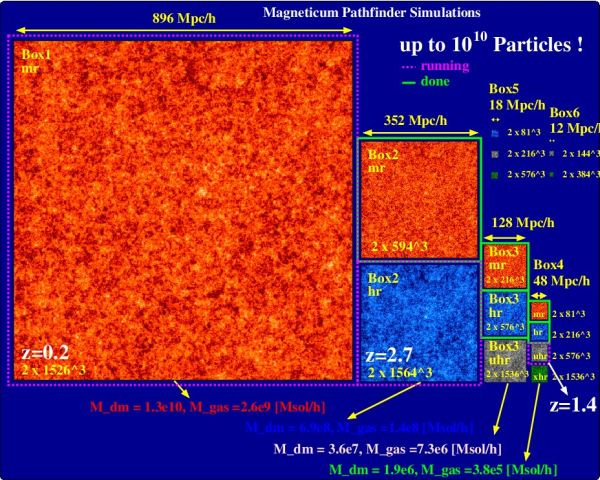The height and width of the screenshot is (480, 600).
Task: Click the small Box4 uhr square
Action: (x=540, y=353)
